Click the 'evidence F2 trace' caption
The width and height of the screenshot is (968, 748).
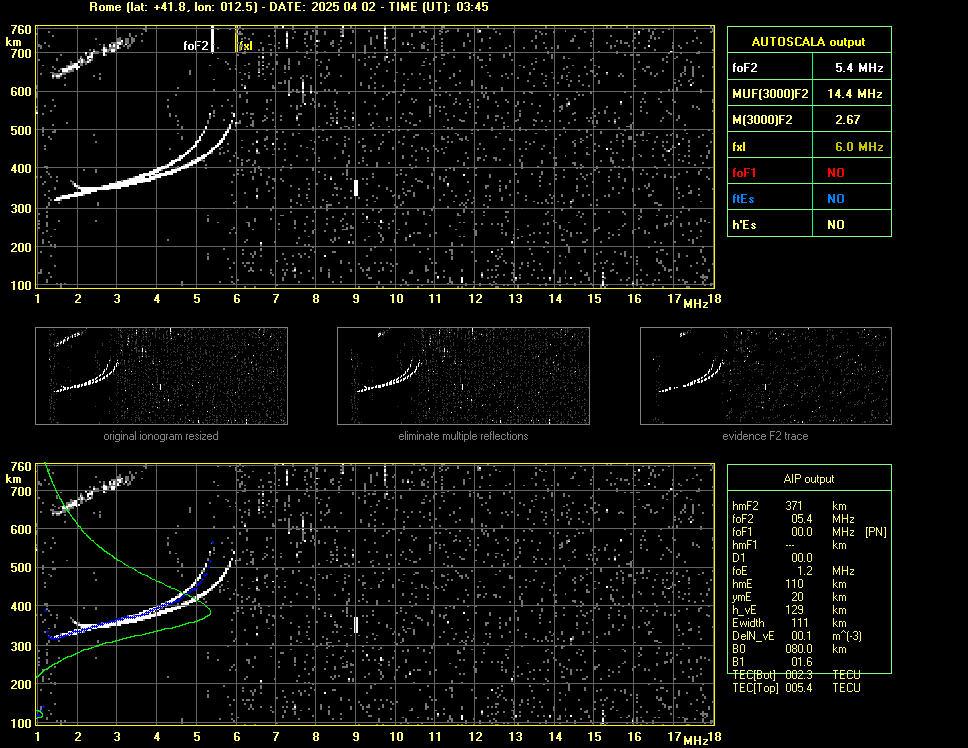pyautogui.click(x=766, y=436)
